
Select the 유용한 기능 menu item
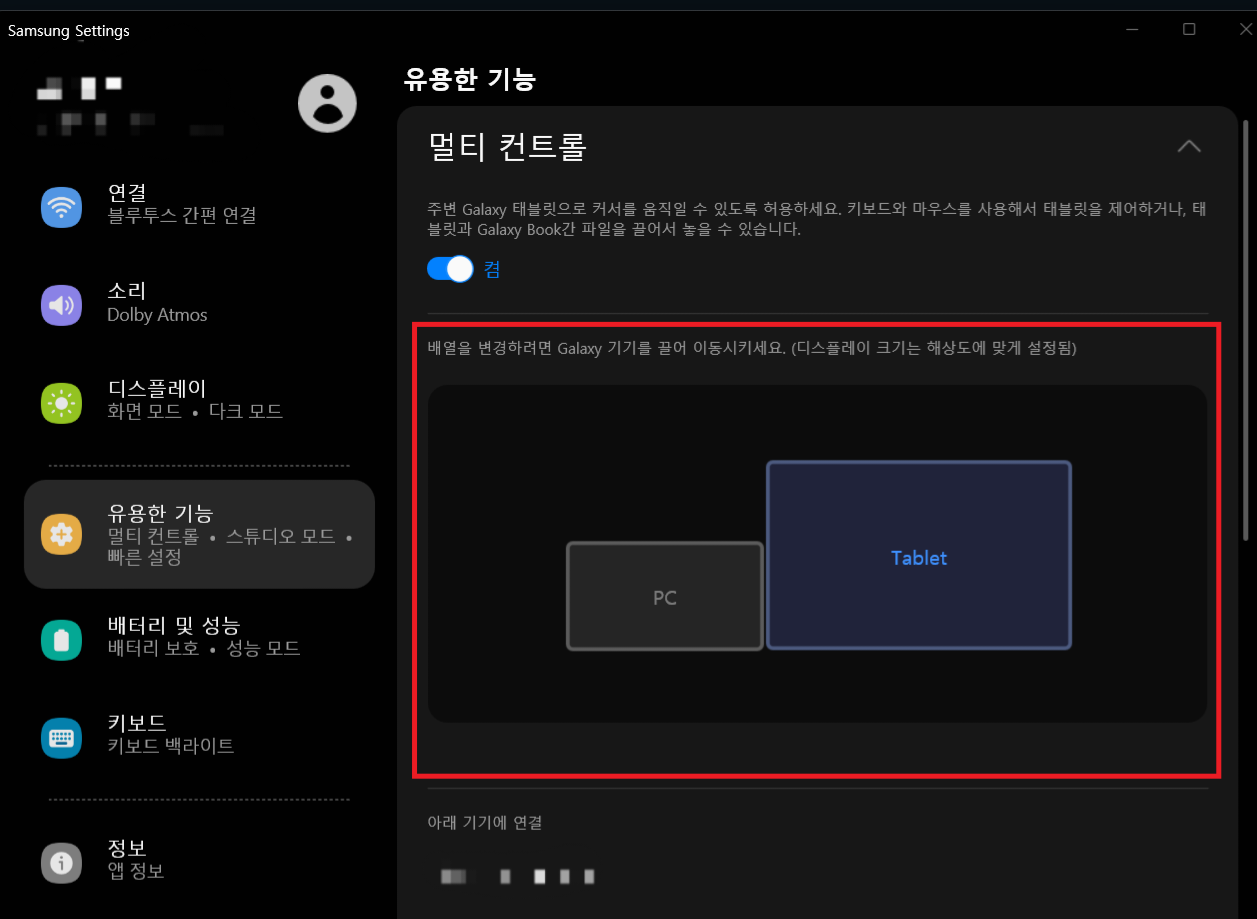coord(199,534)
